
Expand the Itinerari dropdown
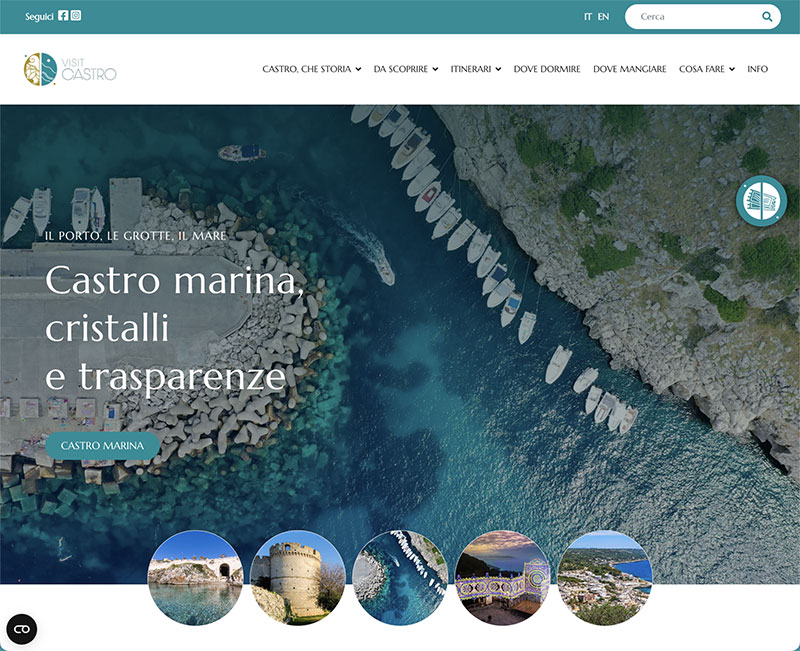pos(475,69)
